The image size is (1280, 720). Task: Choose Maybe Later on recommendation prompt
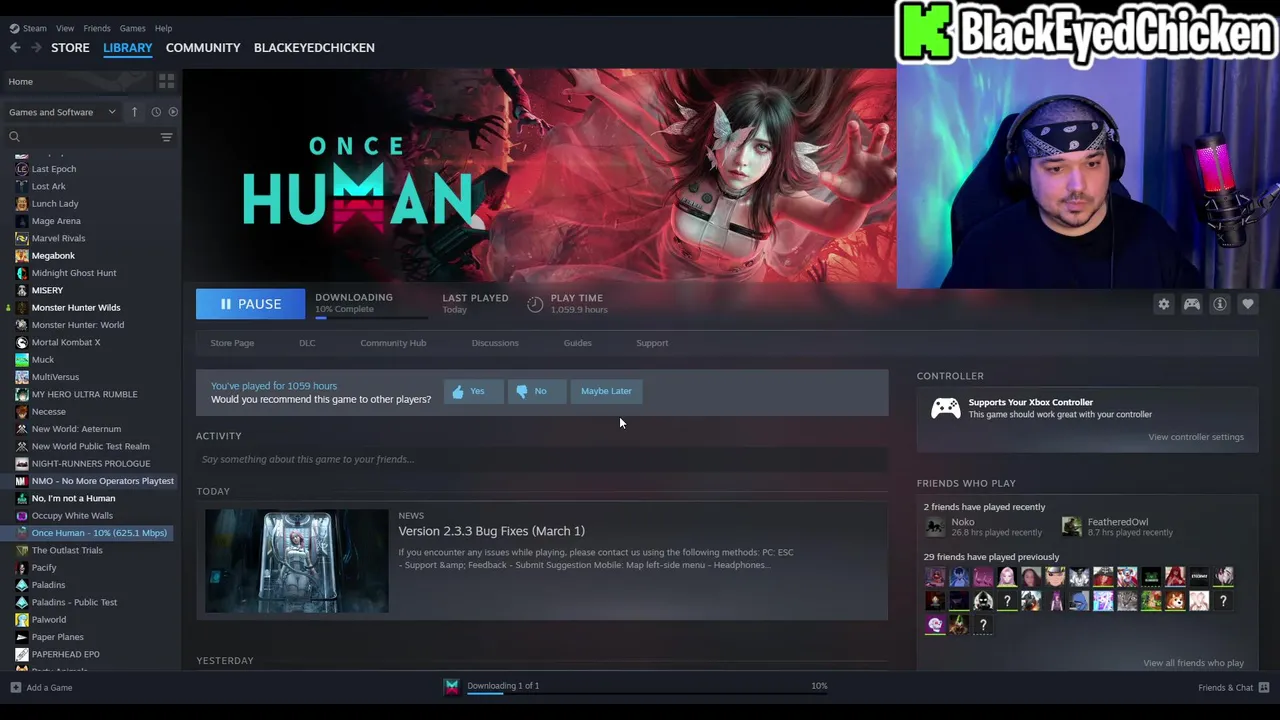pos(606,391)
